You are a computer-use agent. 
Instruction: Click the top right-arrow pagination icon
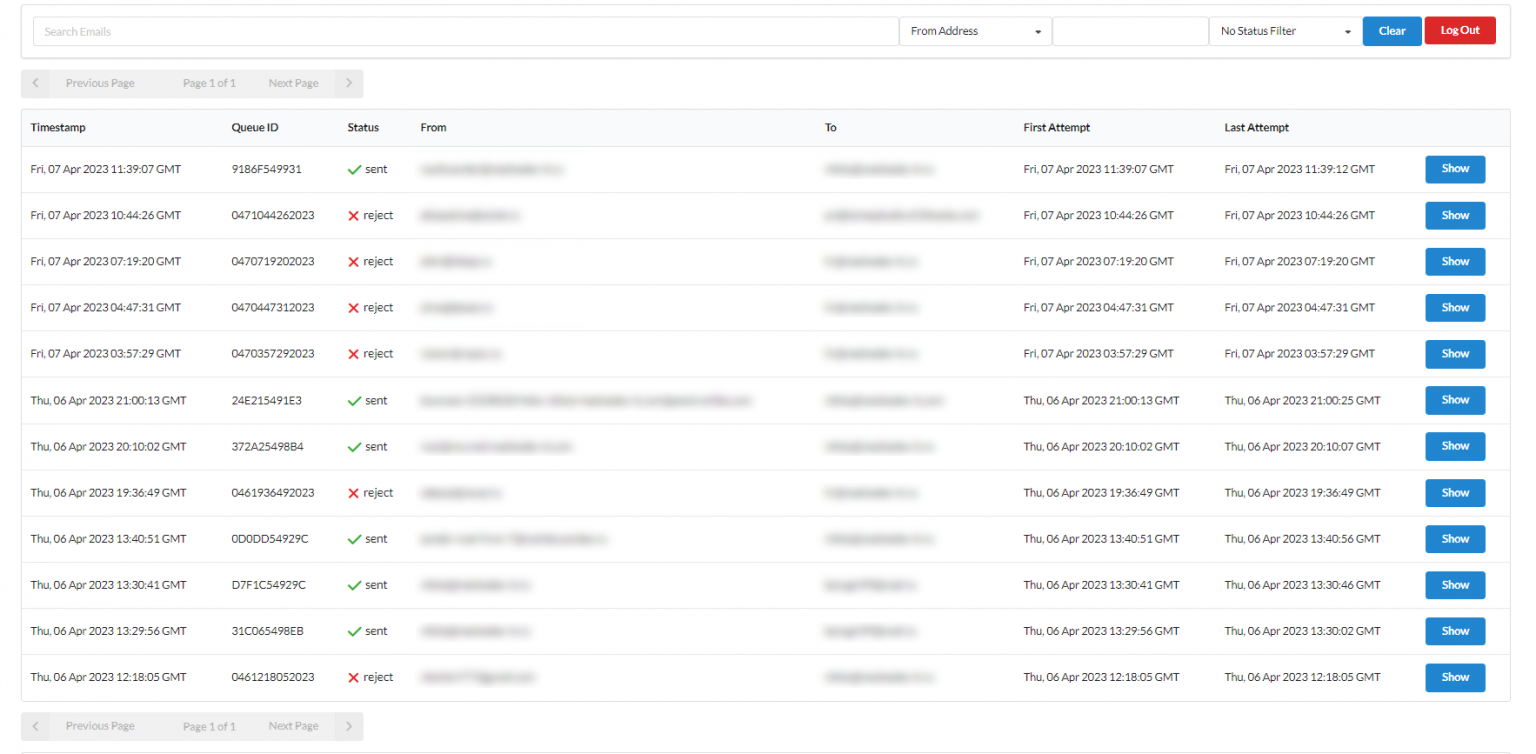coord(348,83)
